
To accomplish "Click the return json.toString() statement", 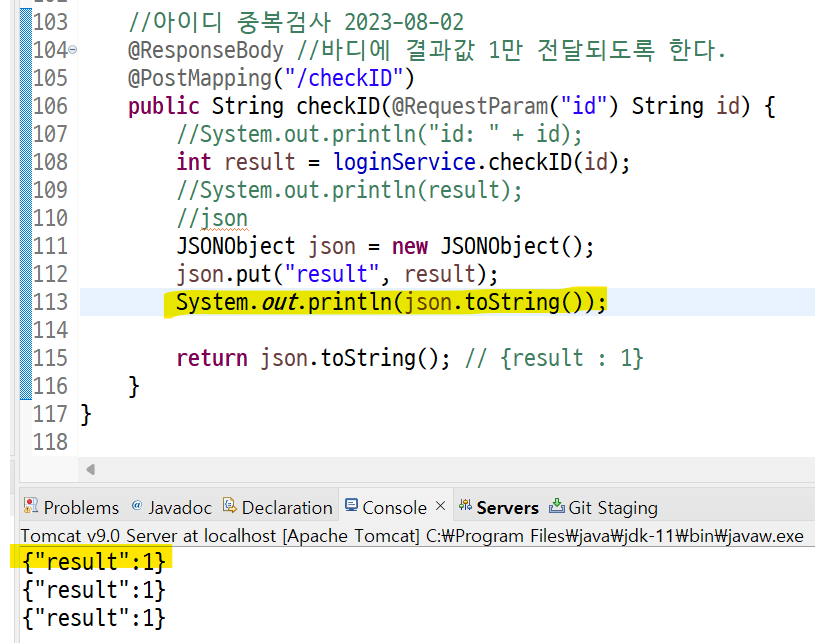I will coord(313,358).
